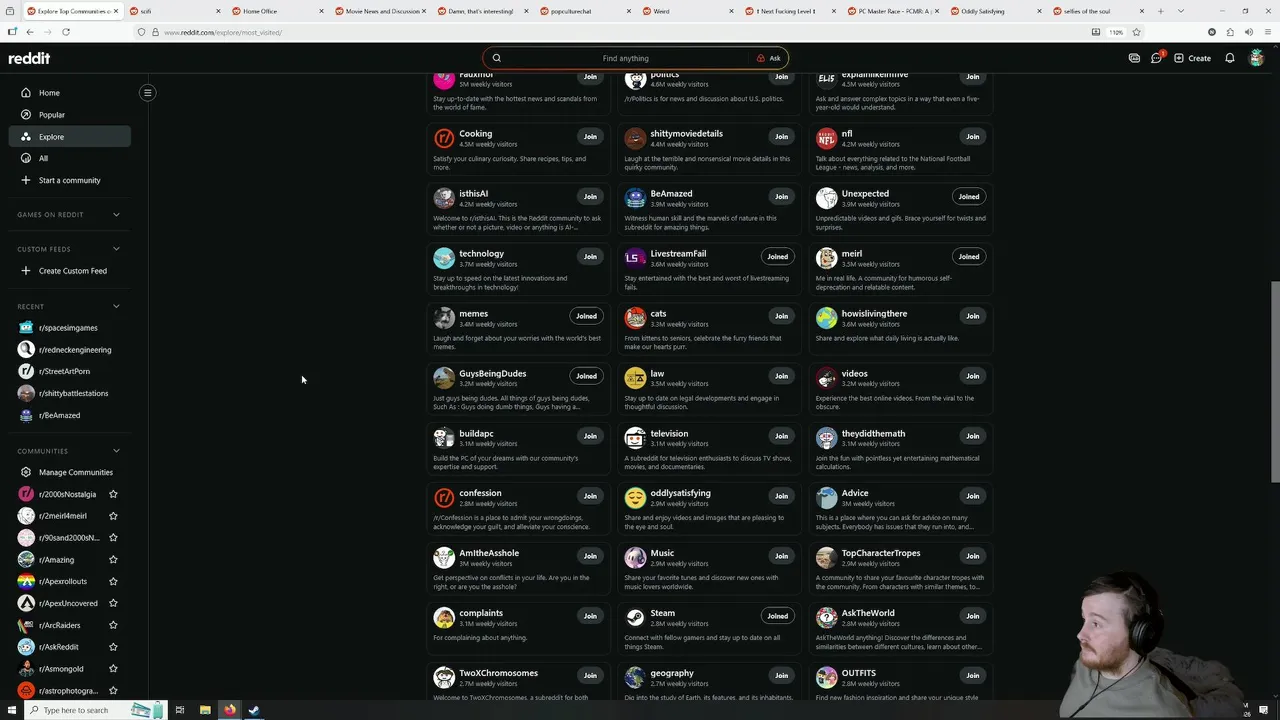The width and height of the screenshot is (1280, 720).
Task: Toggle Joined button for memes
Action: coord(586,316)
